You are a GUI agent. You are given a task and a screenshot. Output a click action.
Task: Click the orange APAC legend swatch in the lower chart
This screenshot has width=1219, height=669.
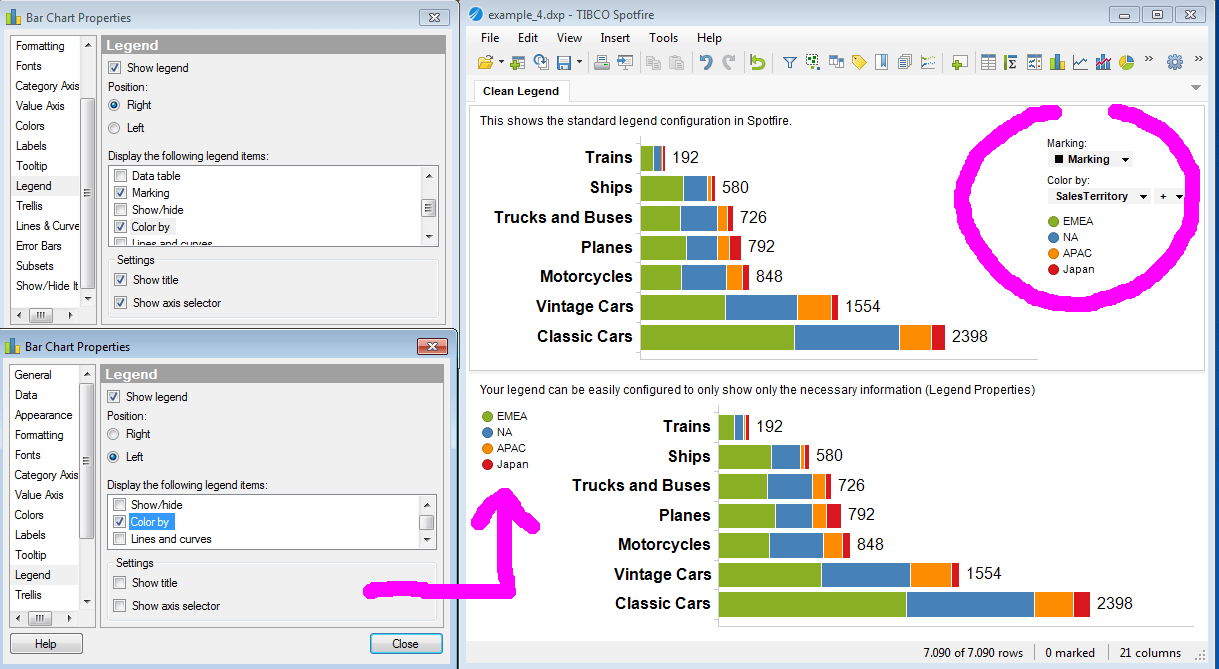487,449
